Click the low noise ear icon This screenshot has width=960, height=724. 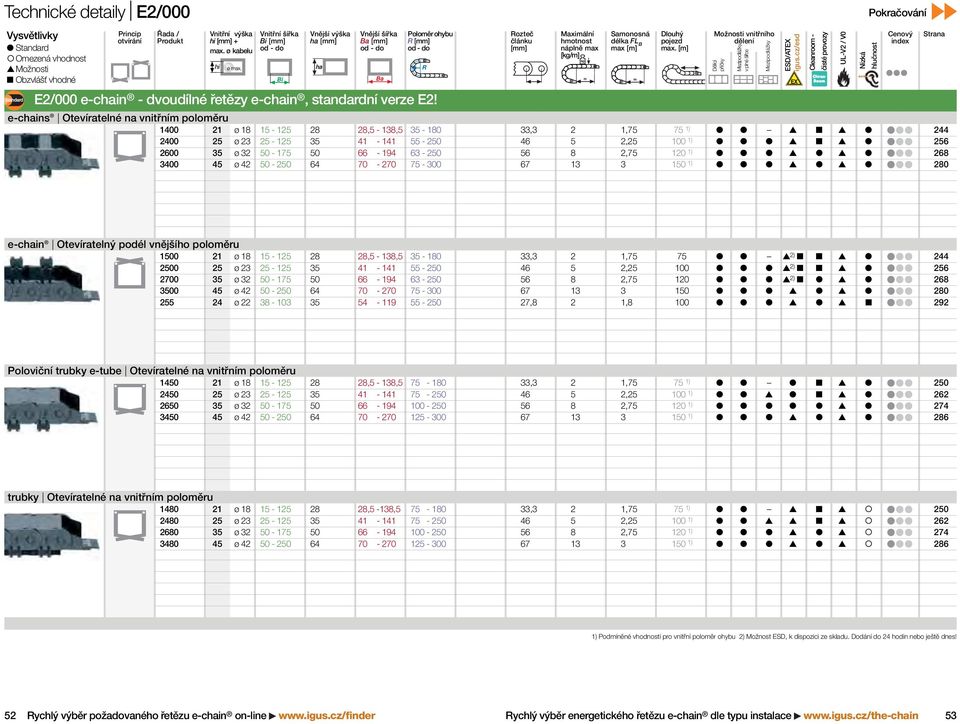869,78
